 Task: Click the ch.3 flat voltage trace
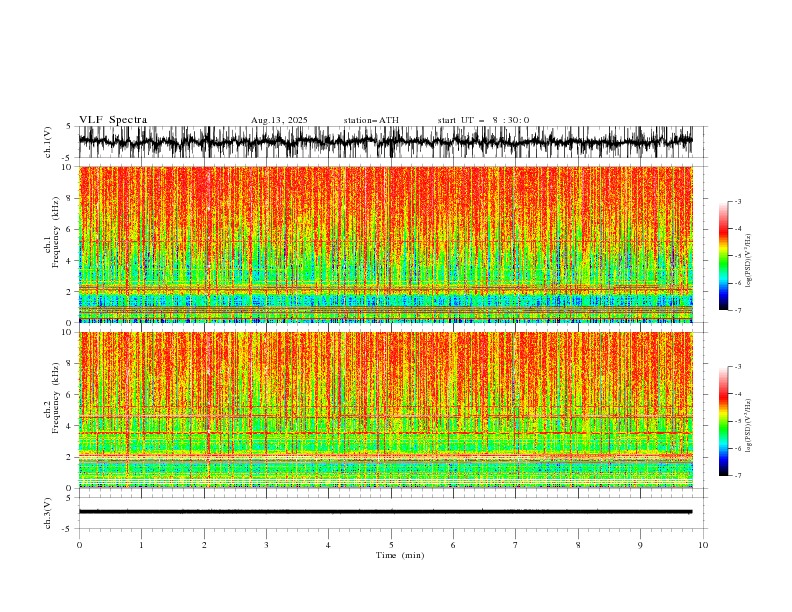pyautogui.click(x=385, y=512)
